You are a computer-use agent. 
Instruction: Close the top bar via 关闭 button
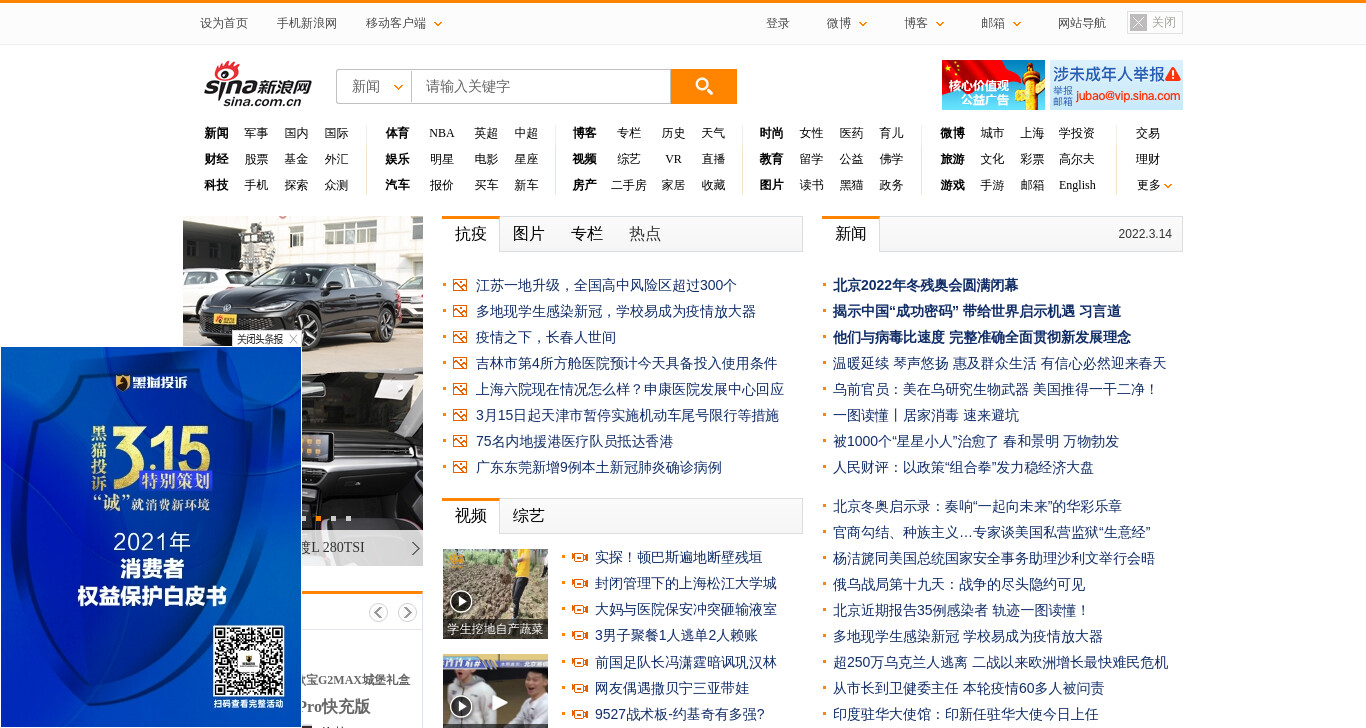pyautogui.click(x=1155, y=22)
